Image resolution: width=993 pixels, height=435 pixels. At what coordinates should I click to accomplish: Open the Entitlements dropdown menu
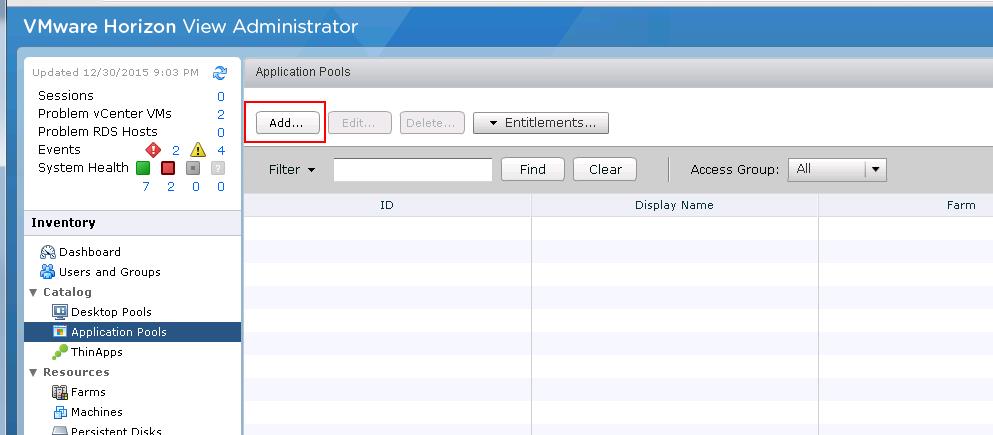[x=541, y=123]
